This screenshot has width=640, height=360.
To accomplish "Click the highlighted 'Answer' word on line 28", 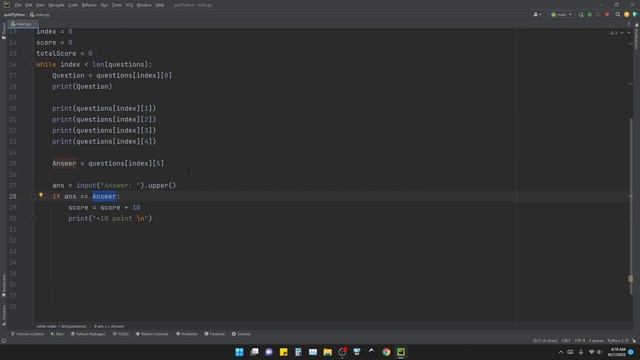I will pos(104,197).
